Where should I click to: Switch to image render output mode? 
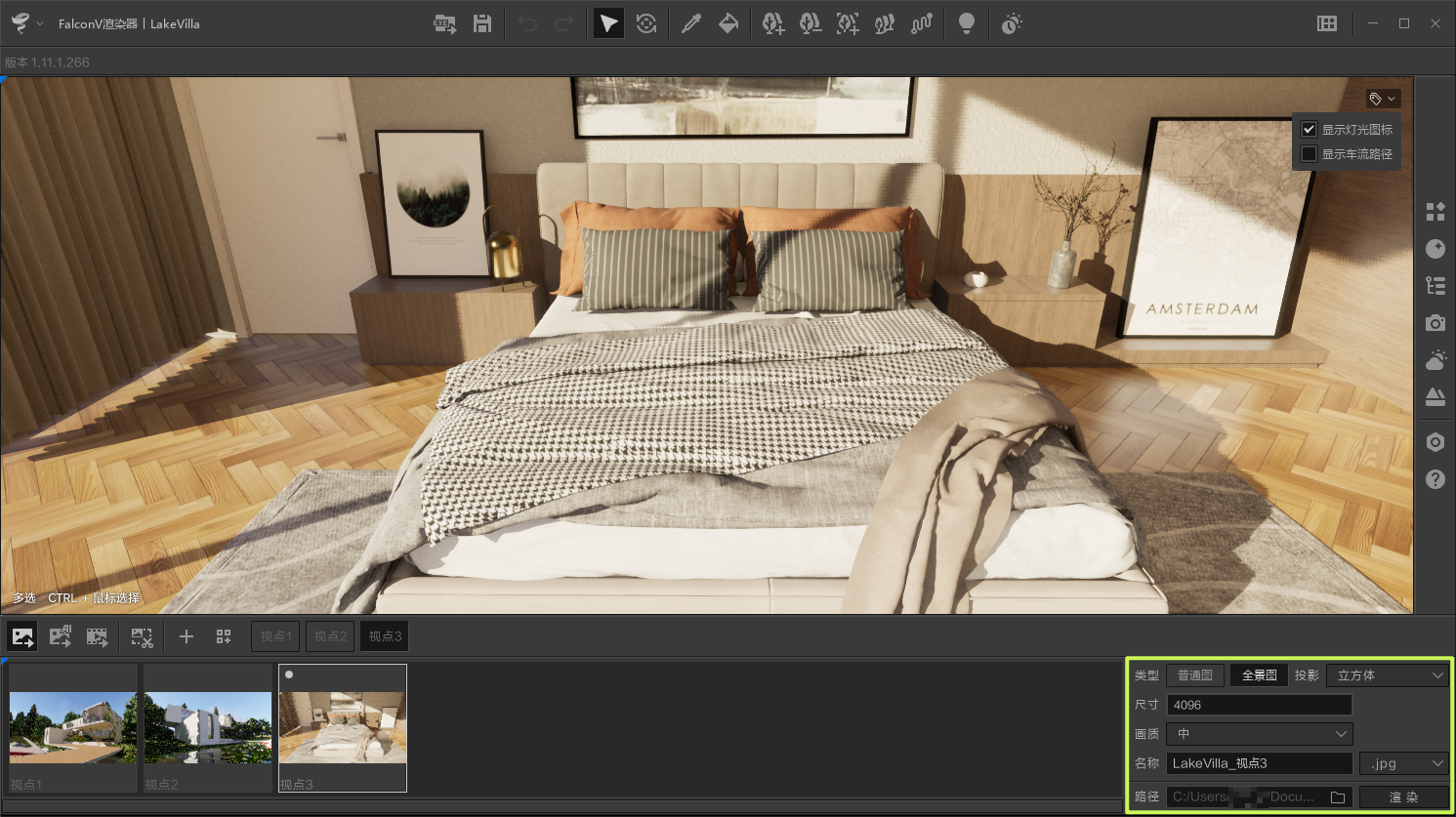pos(22,636)
